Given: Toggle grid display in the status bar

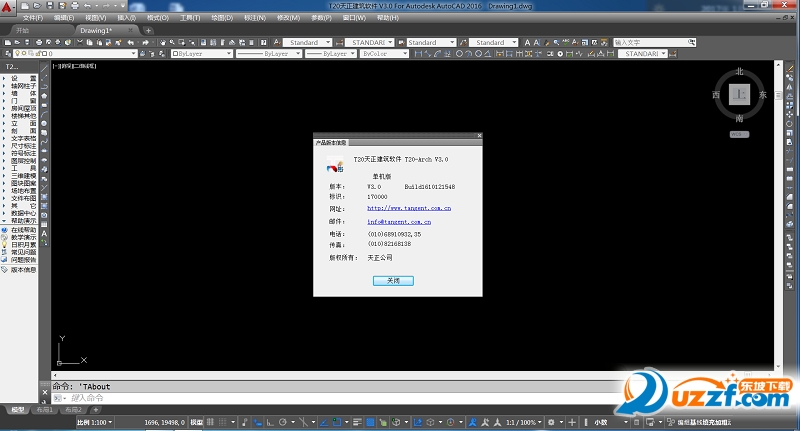Looking at the screenshot, I should (x=210, y=422).
